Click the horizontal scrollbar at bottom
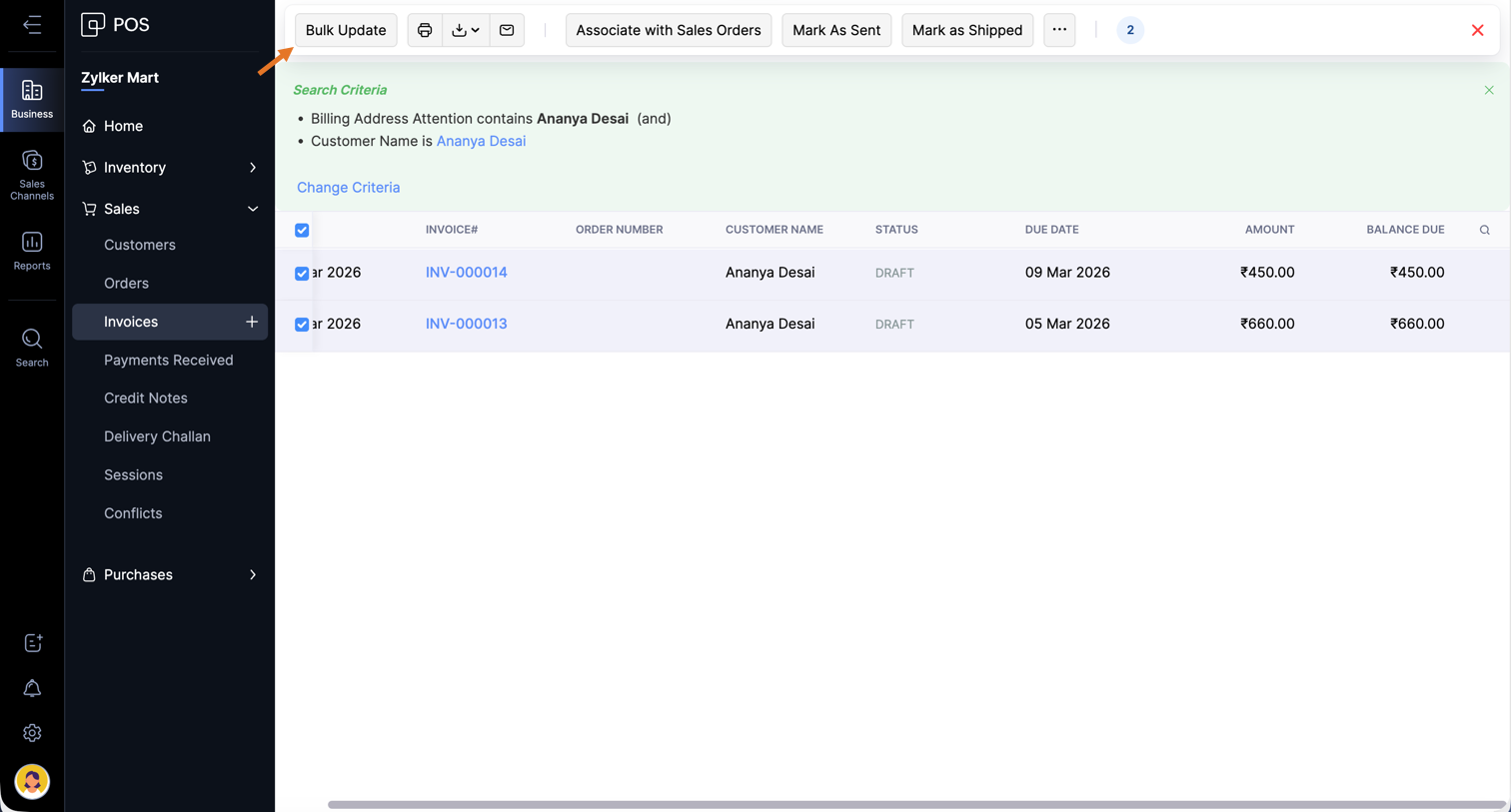The width and height of the screenshot is (1511, 812). click(x=914, y=804)
